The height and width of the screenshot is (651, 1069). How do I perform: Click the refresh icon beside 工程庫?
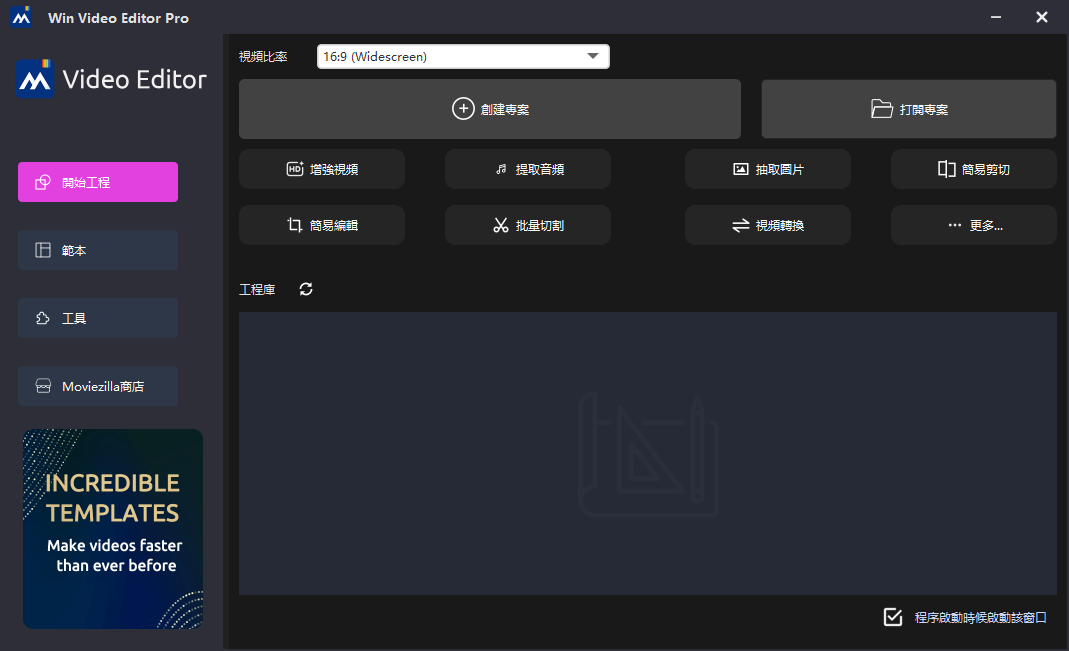pos(306,289)
